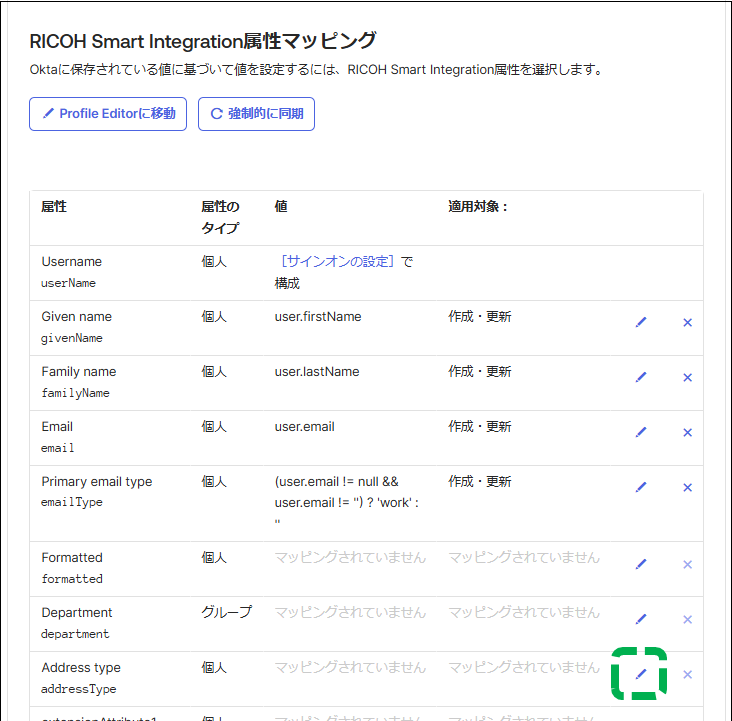Click the givenName variable text
This screenshot has width=732, height=721.
pos(72,338)
